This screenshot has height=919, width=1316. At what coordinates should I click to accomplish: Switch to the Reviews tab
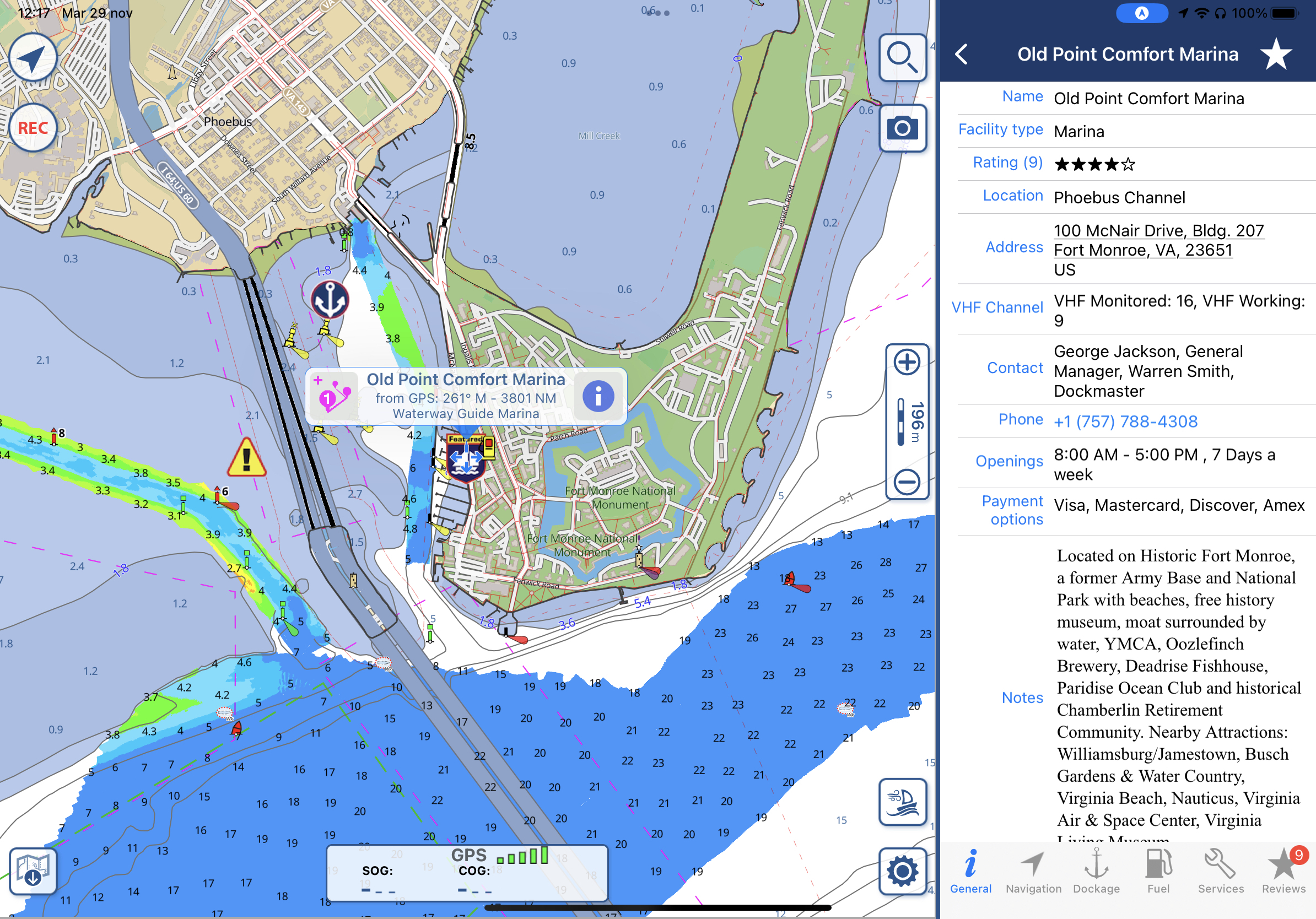[x=1284, y=872]
